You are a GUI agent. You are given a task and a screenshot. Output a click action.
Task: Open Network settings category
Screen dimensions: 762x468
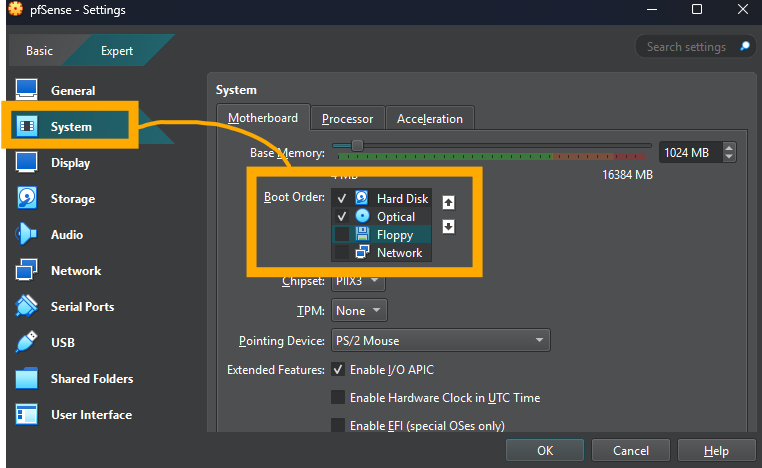76,270
